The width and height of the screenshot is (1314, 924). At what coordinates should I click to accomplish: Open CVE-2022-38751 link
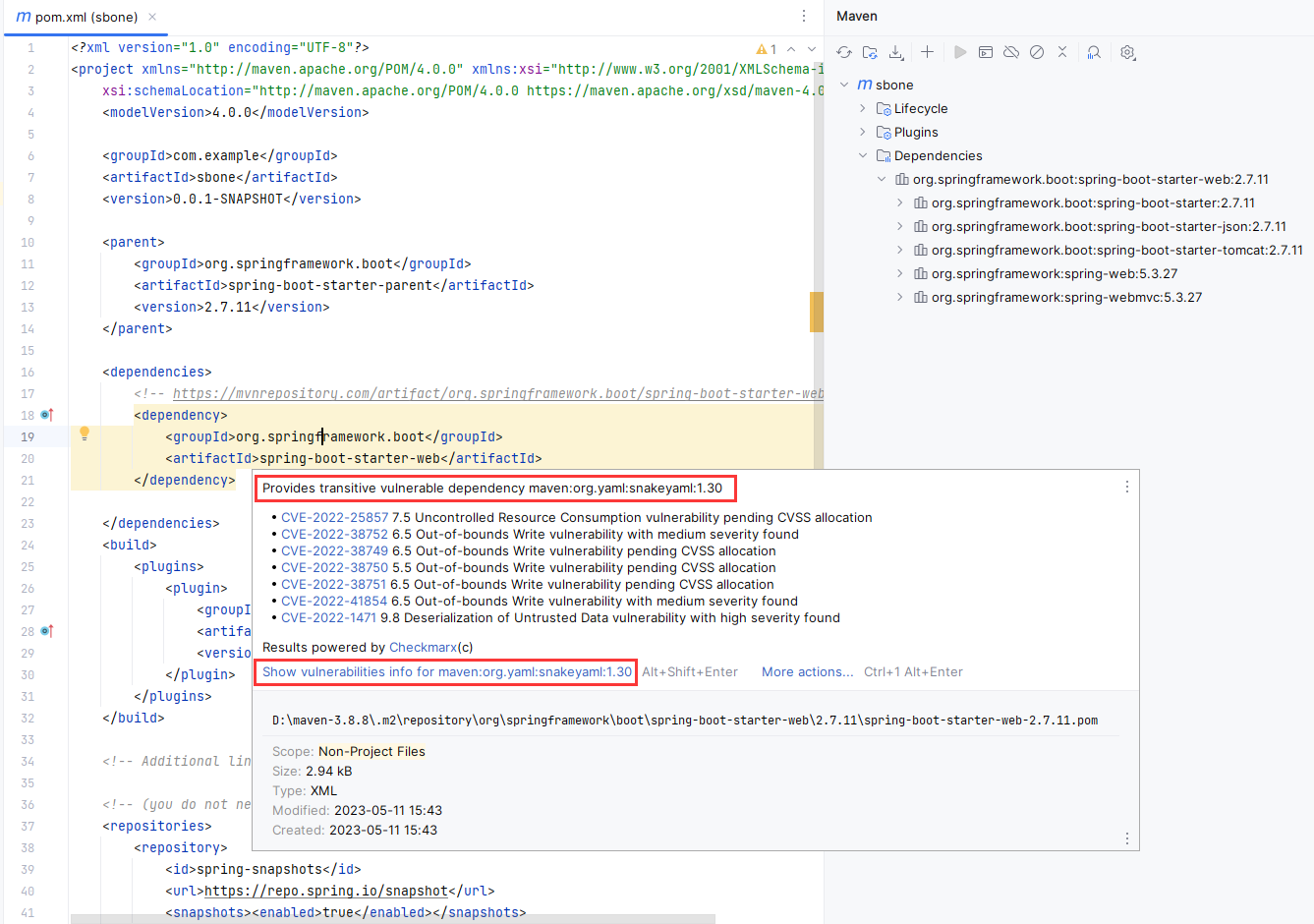coord(334,584)
